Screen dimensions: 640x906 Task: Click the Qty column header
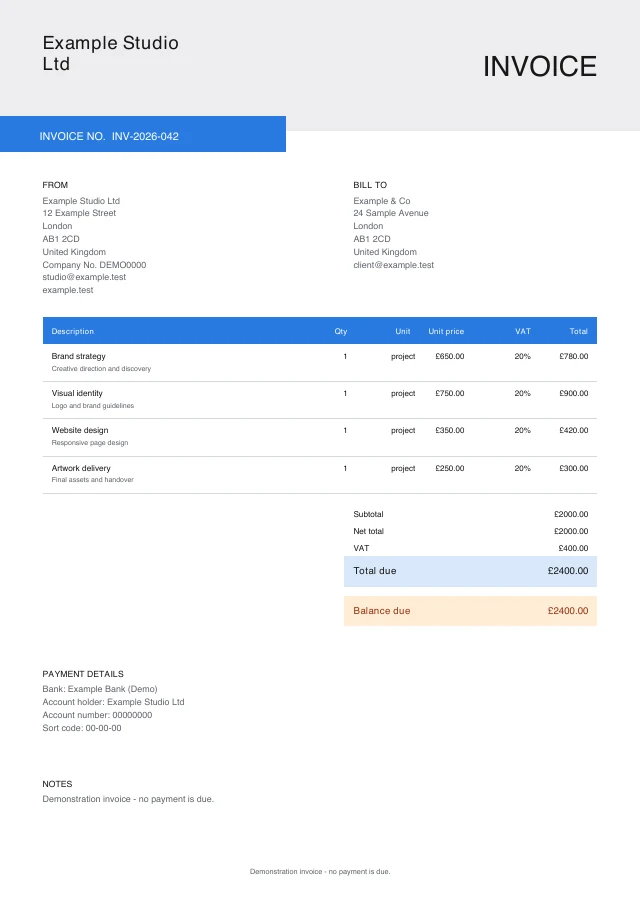pos(341,331)
